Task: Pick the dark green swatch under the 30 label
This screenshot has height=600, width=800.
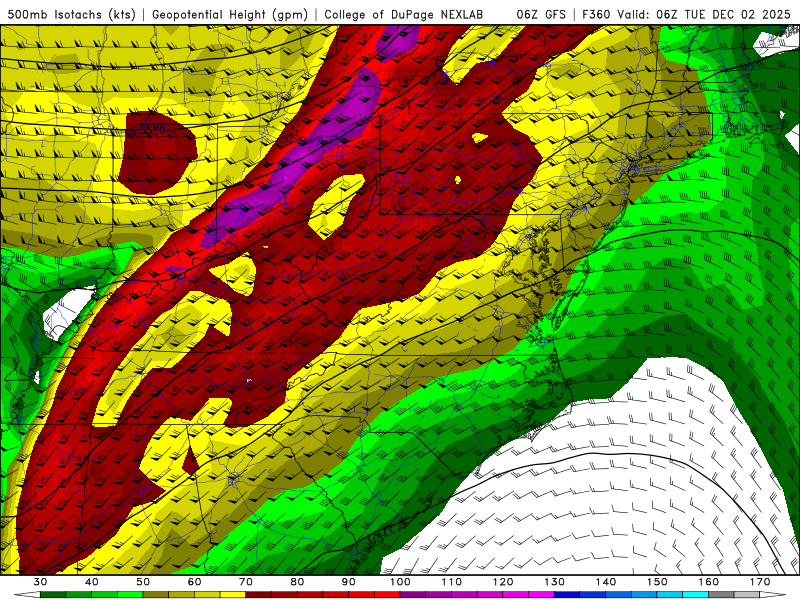Action: [x=53, y=595]
